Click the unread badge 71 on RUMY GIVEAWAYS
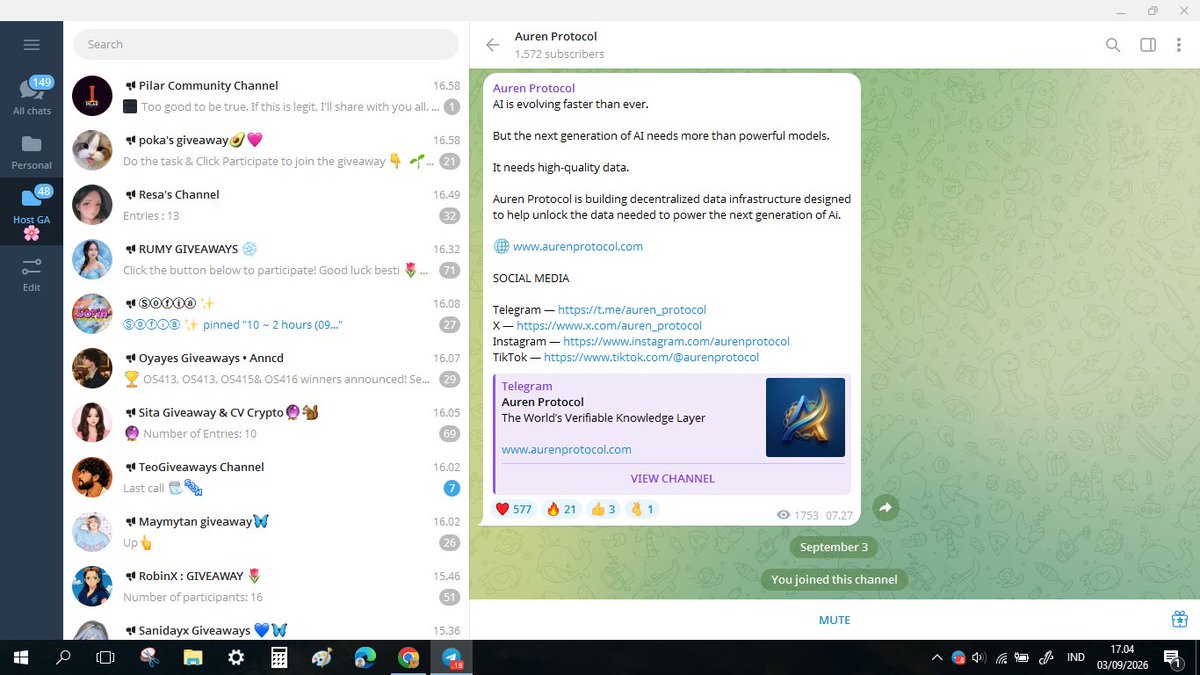 449,270
